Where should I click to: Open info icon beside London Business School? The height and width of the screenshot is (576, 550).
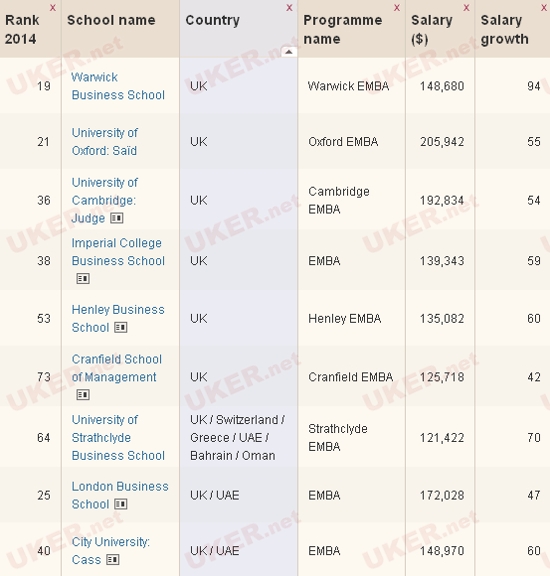click(121, 504)
